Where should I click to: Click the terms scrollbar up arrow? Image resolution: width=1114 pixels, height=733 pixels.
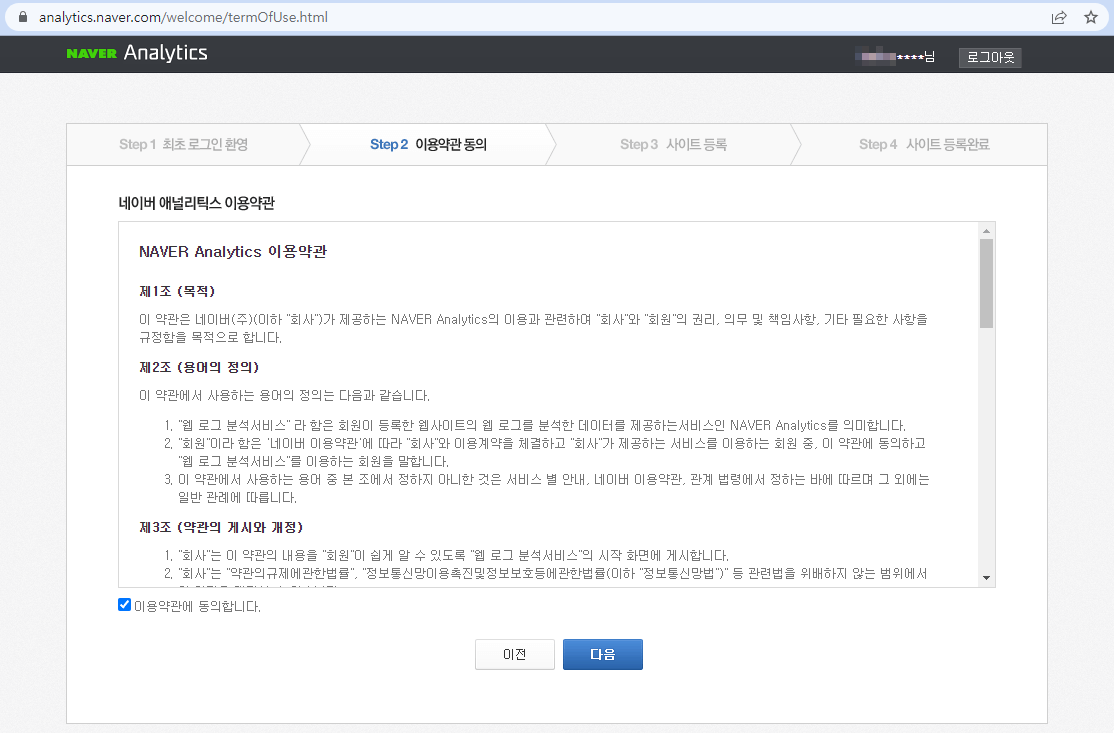click(986, 231)
